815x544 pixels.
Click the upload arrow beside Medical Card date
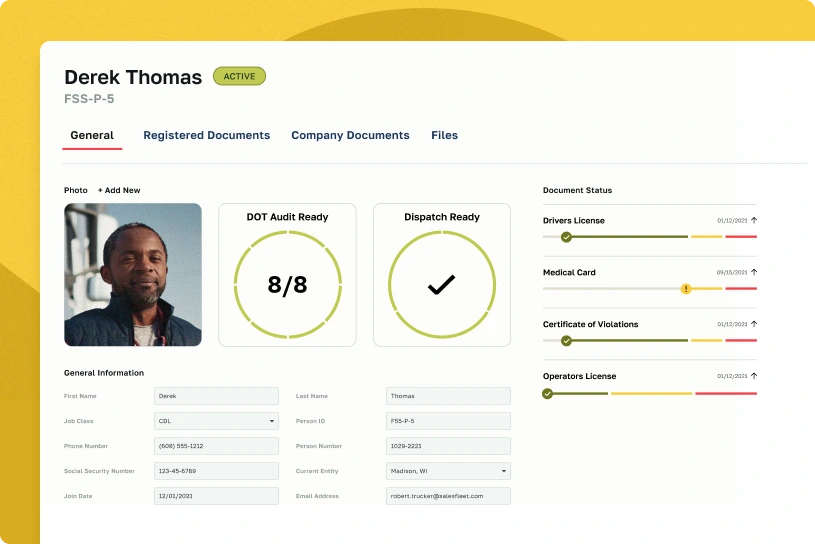coord(754,272)
